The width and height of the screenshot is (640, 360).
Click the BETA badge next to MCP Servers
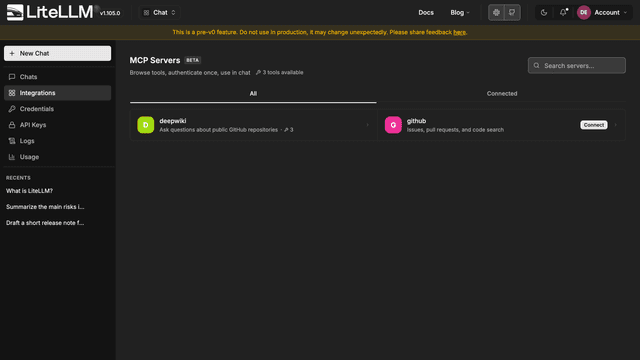[x=193, y=60]
